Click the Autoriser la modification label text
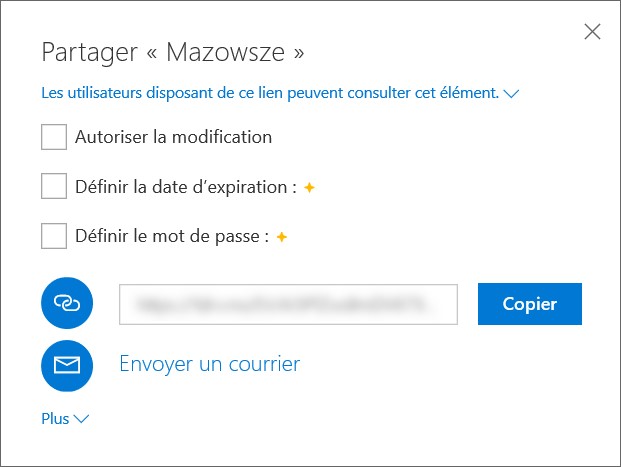The image size is (621, 467). 173,137
